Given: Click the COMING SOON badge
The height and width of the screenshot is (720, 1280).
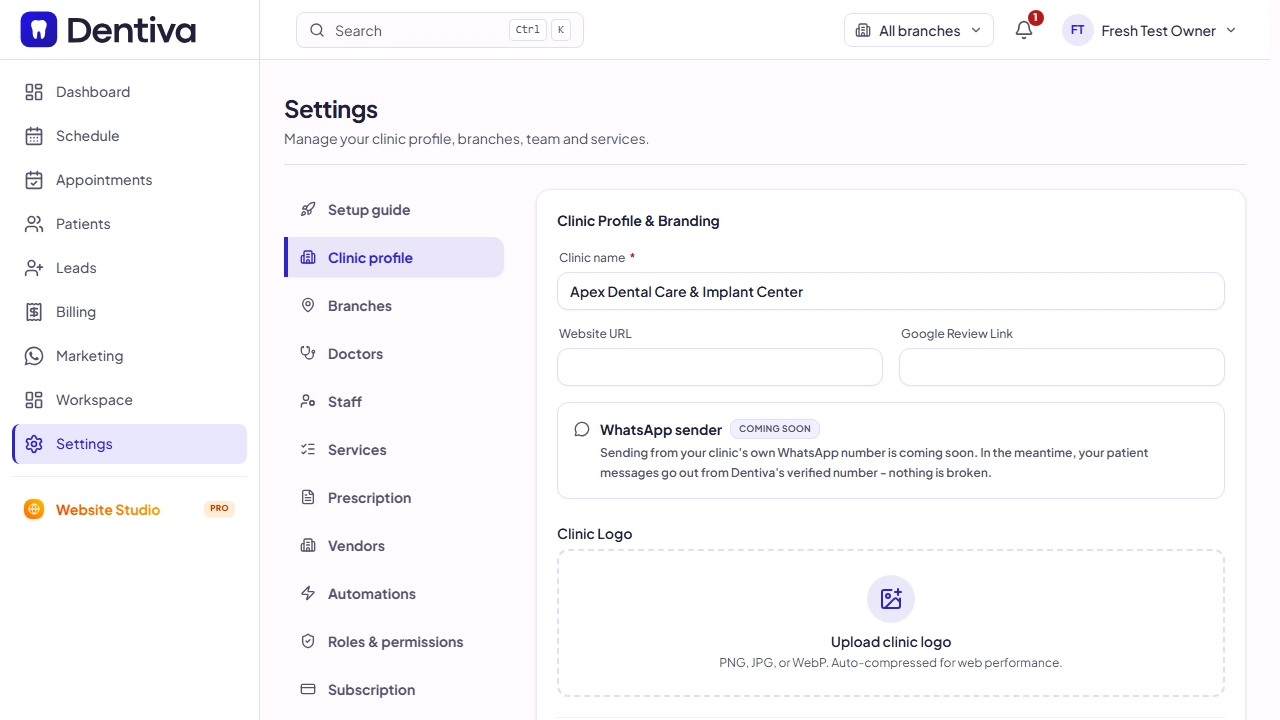Looking at the screenshot, I should click(x=775, y=429).
